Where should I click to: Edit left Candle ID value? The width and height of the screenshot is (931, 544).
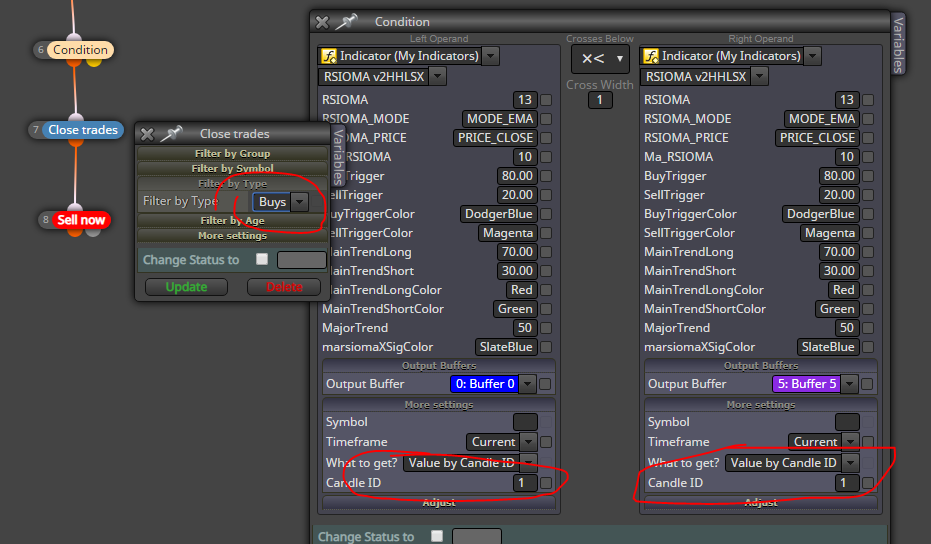(525, 483)
